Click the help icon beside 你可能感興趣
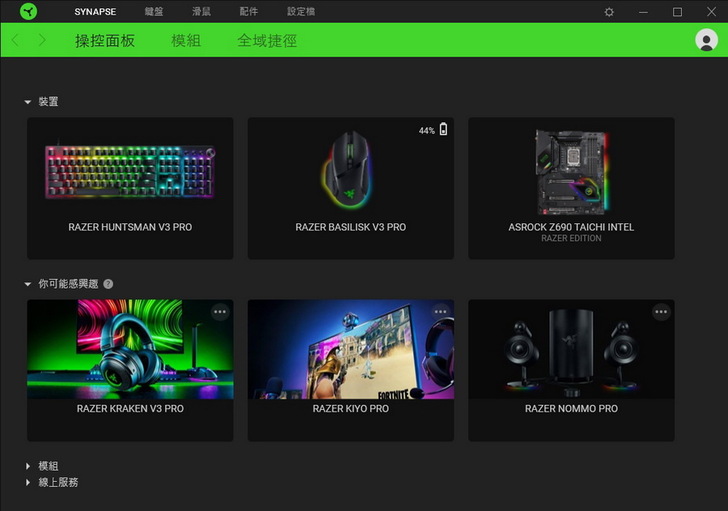 108,284
